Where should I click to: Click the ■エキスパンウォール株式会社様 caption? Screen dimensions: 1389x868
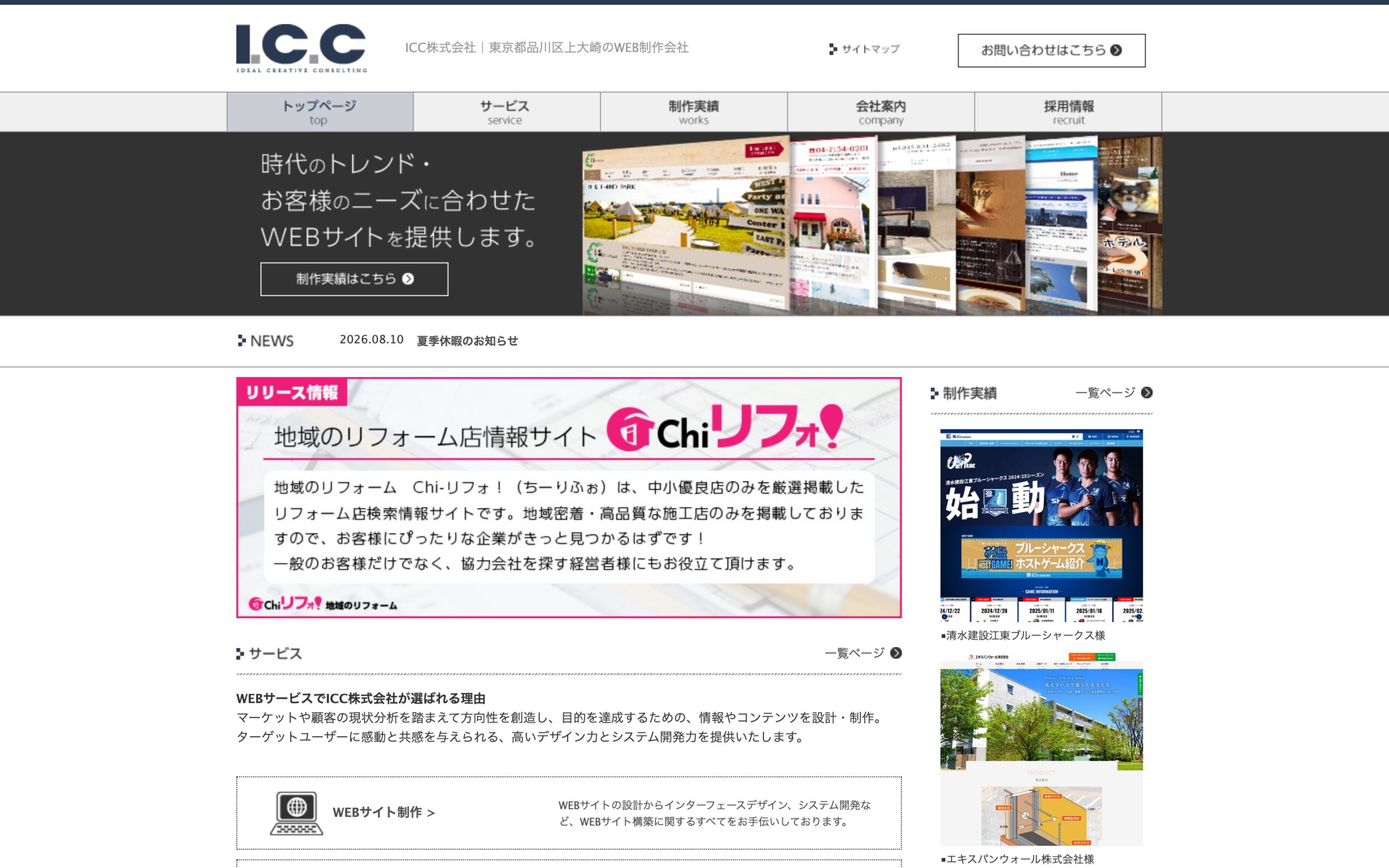pyautogui.click(x=1018, y=859)
